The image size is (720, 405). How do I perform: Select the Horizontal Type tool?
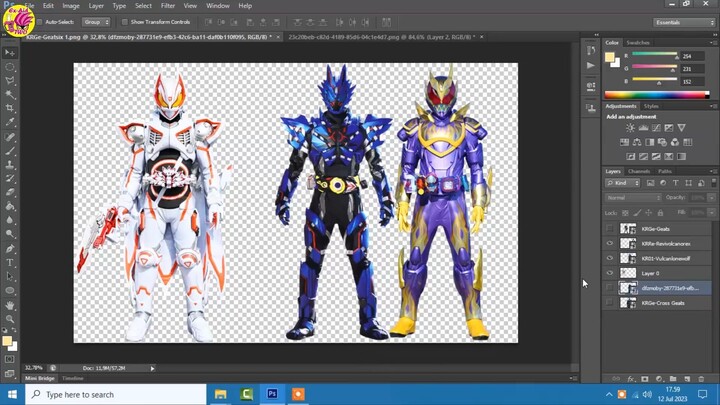tap(10, 263)
